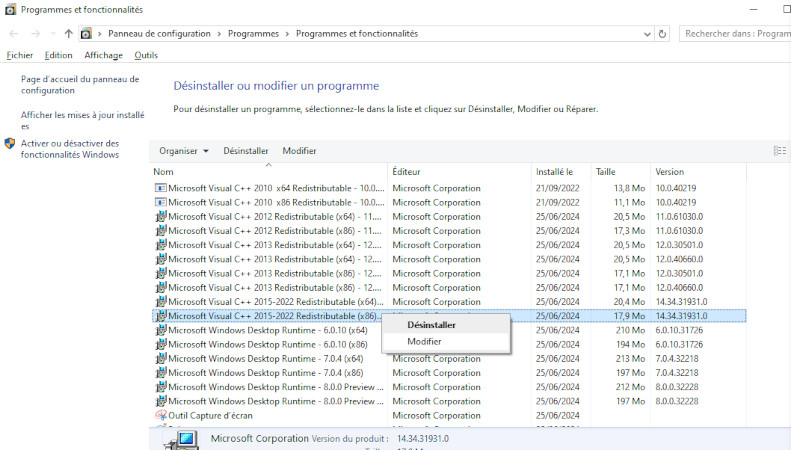This screenshot has height=450, width=791.
Task: Click icon of Desktop Runtime 7.0.4 (x86)
Action: coord(160,373)
